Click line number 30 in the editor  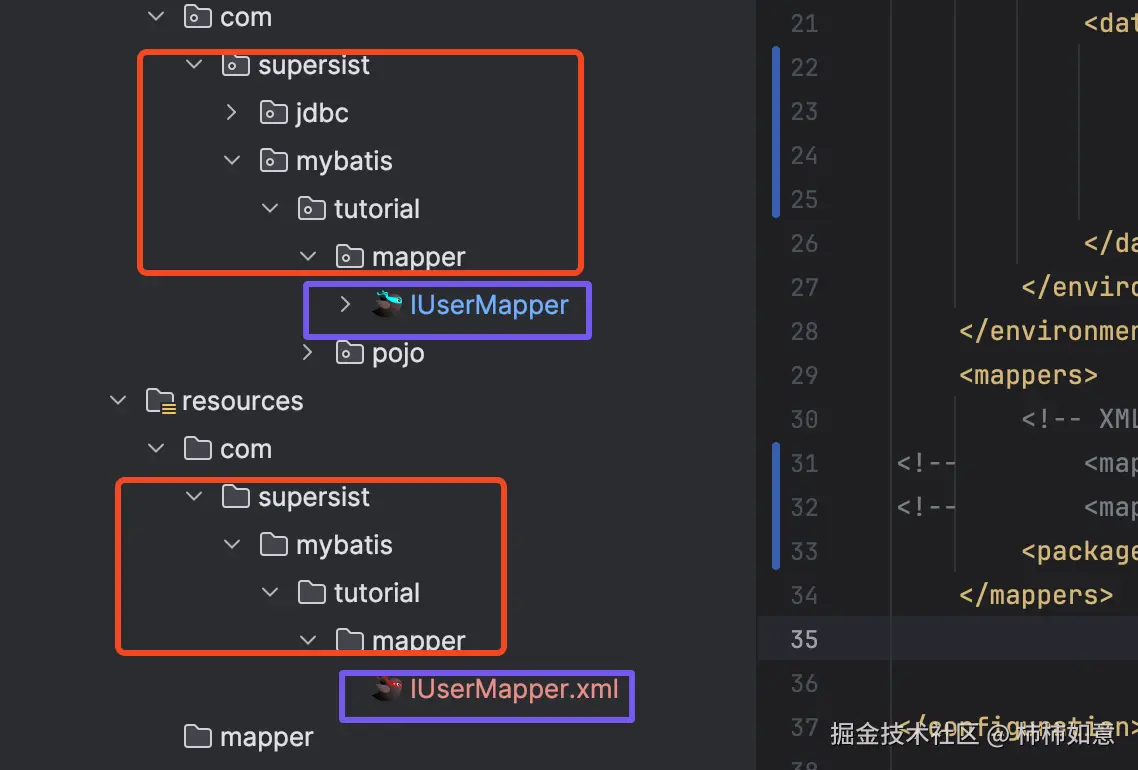(x=804, y=419)
